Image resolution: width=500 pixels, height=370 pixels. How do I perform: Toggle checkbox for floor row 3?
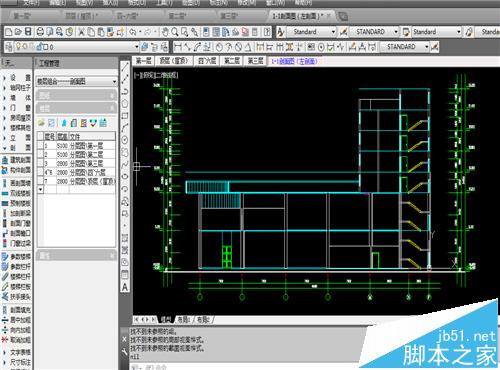pos(40,164)
